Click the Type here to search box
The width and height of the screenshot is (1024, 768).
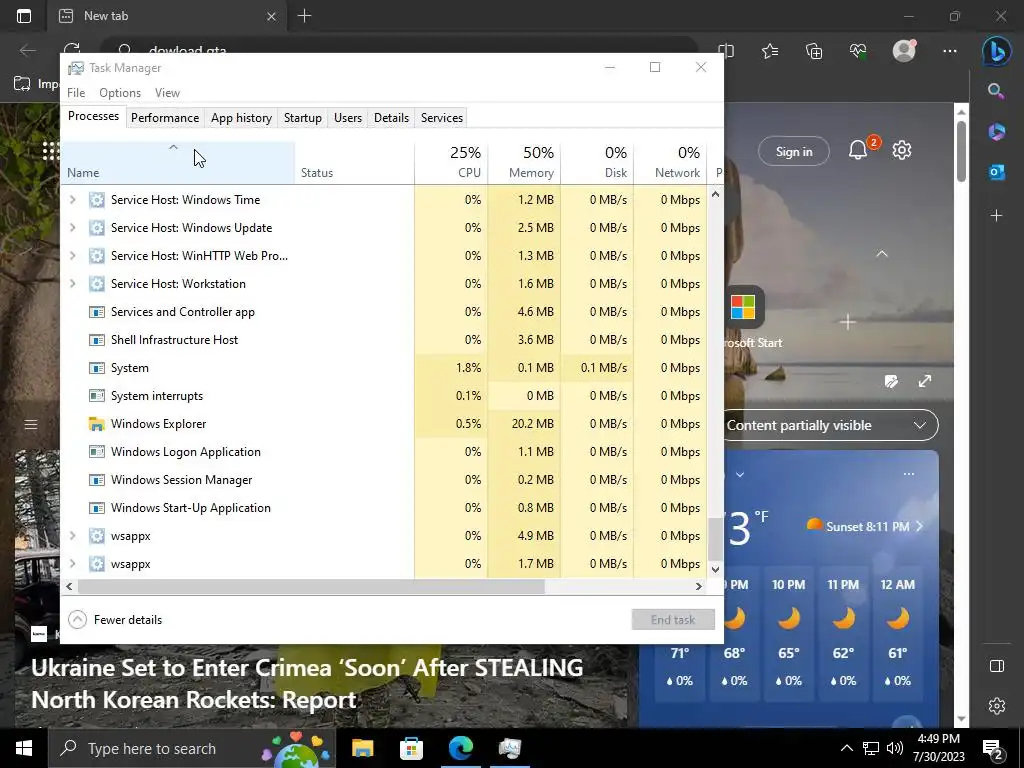[x=191, y=748]
